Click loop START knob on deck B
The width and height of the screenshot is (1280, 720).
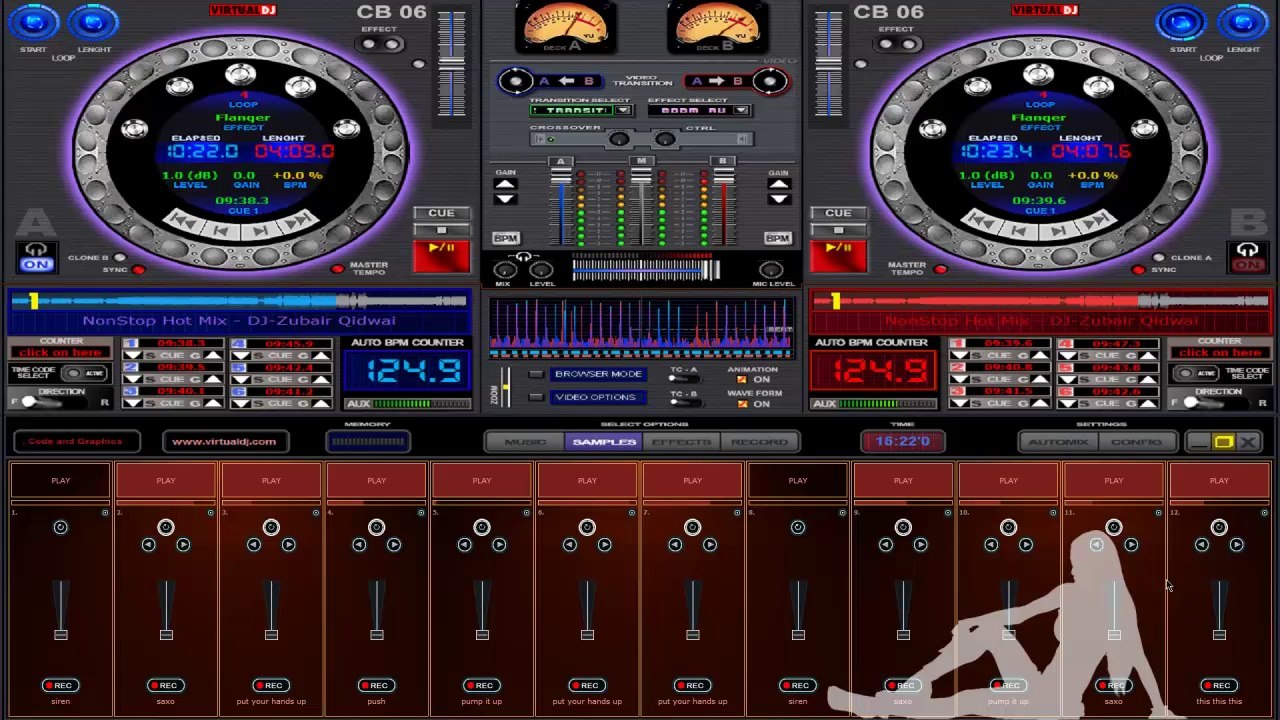tap(1182, 21)
